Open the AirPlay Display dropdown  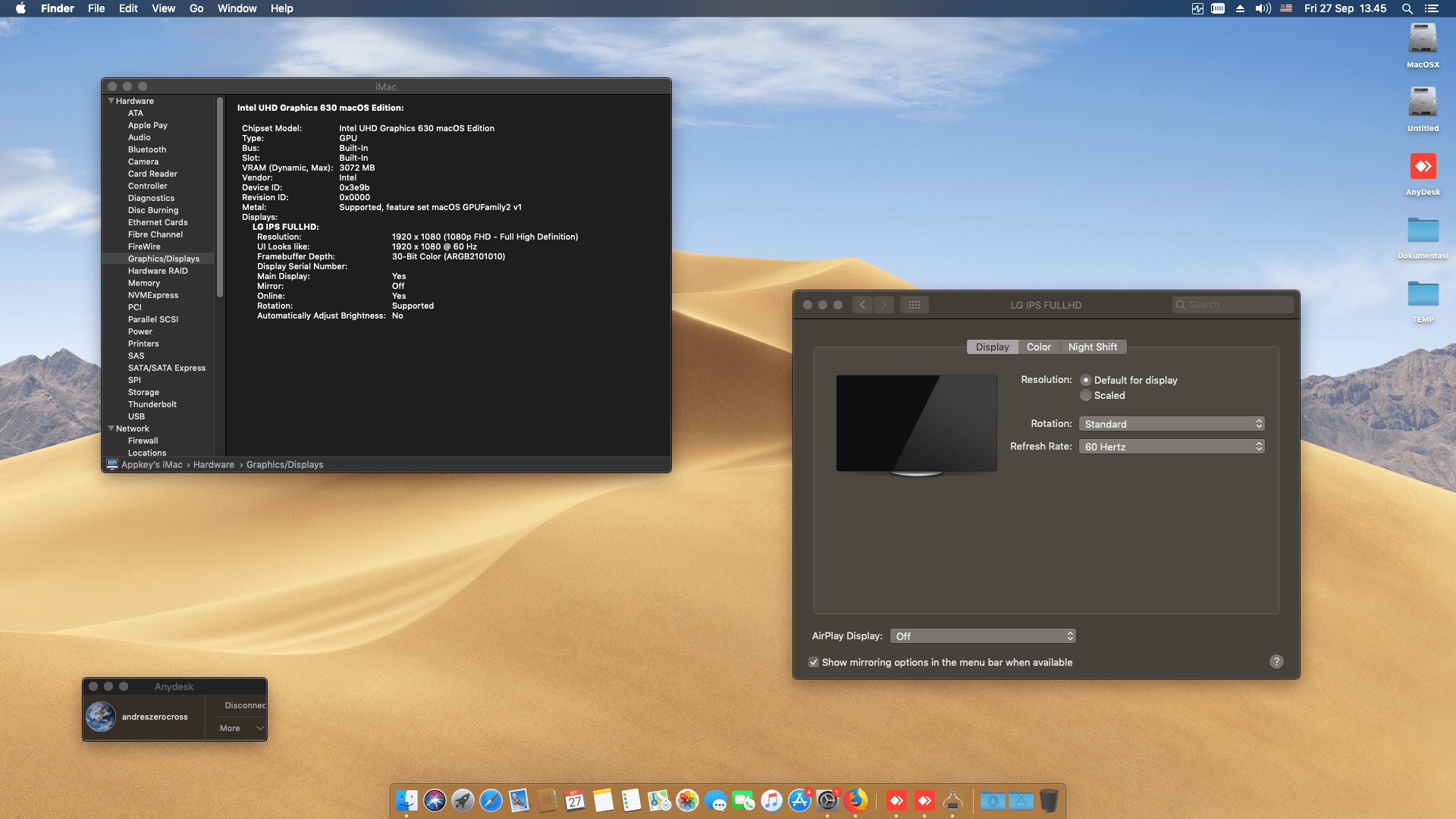(983, 636)
